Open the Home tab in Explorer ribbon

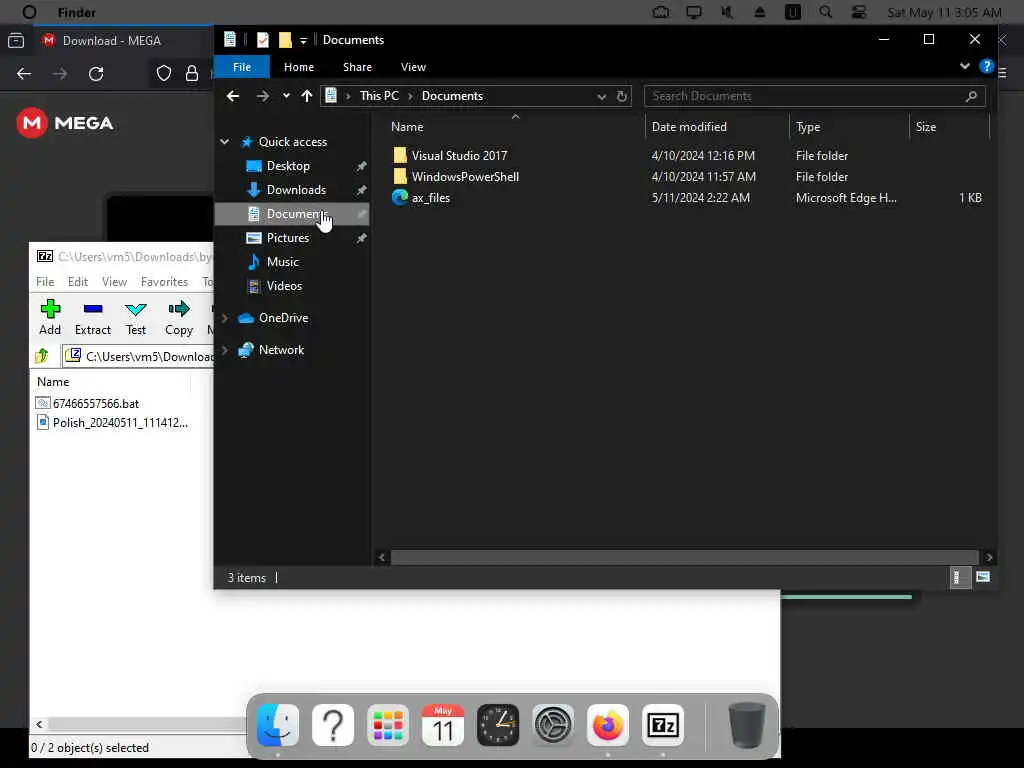pos(299,67)
